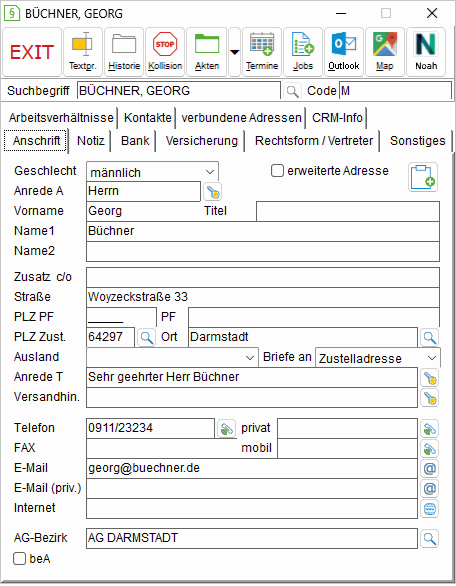Click the Suchbegriff input field
The height and width of the screenshot is (586, 456).
tap(179, 90)
